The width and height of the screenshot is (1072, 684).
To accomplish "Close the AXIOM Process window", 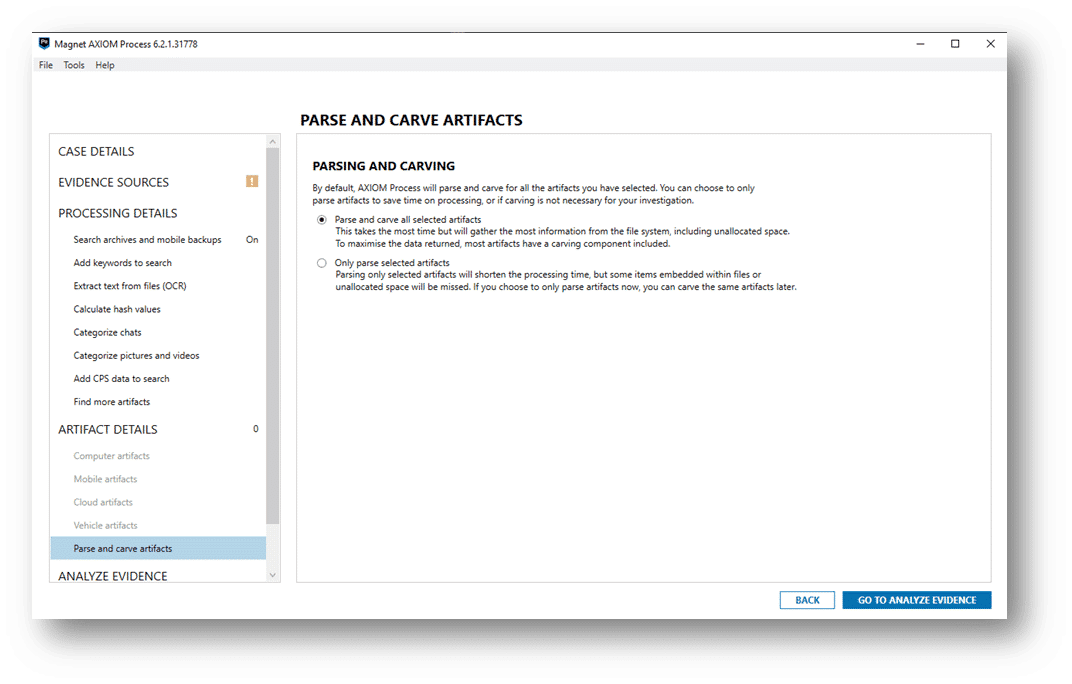I will pyautogui.click(x=991, y=44).
